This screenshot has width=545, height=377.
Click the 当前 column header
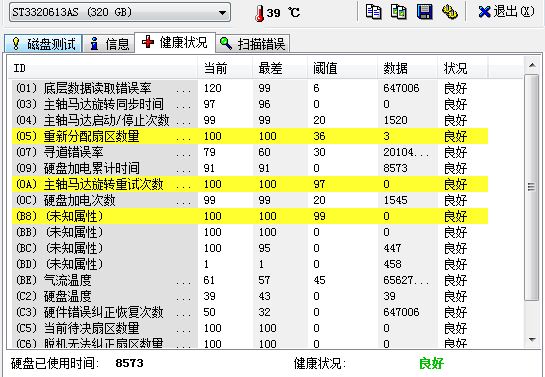point(225,68)
